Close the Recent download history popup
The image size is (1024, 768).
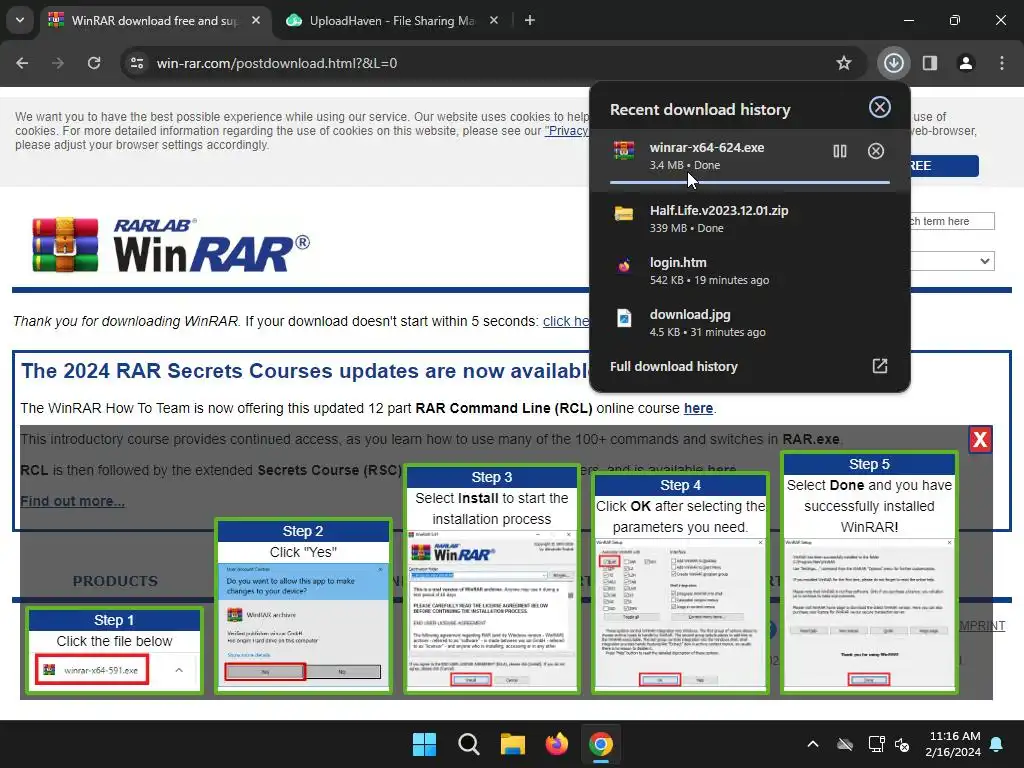pyautogui.click(x=880, y=107)
